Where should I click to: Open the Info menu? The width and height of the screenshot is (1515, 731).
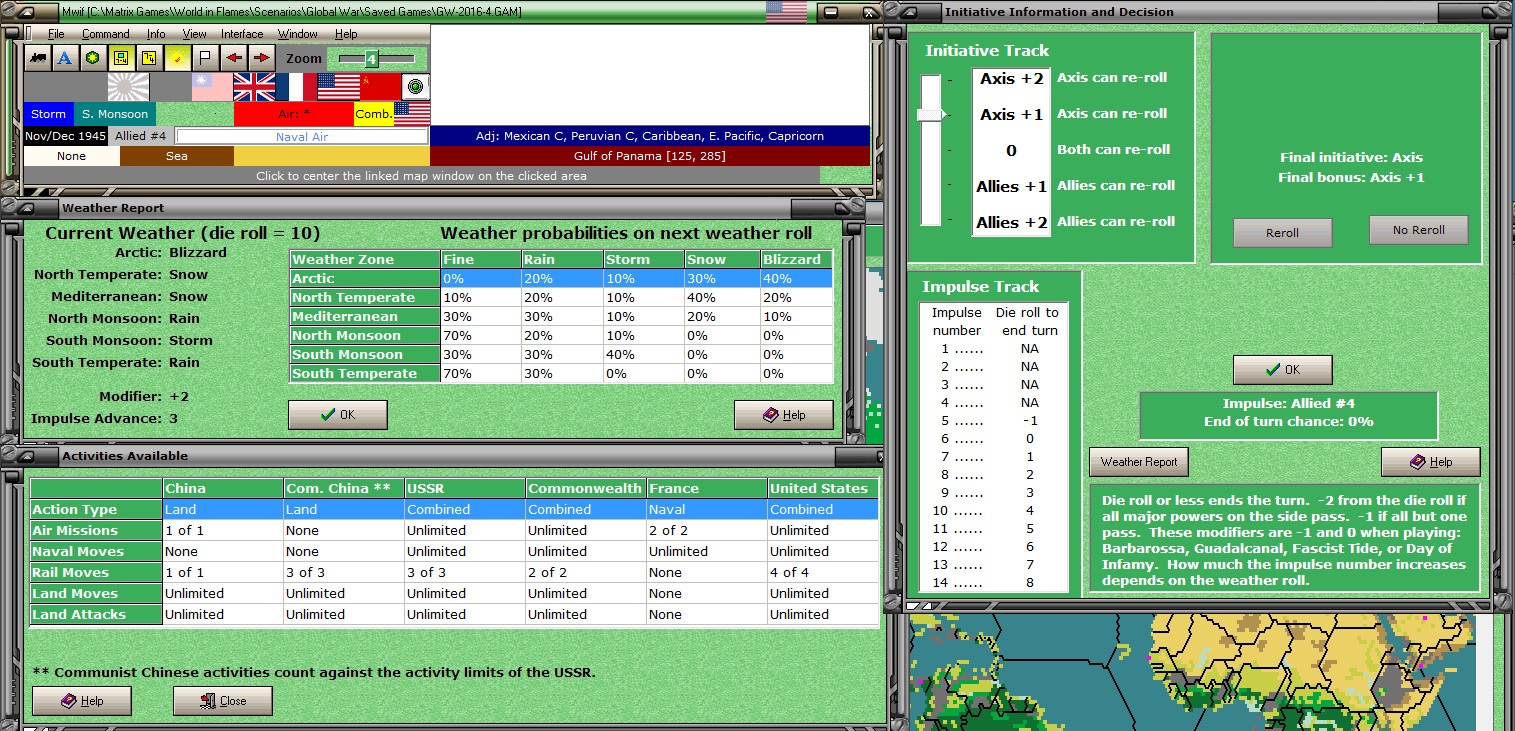tap(156, 34)
